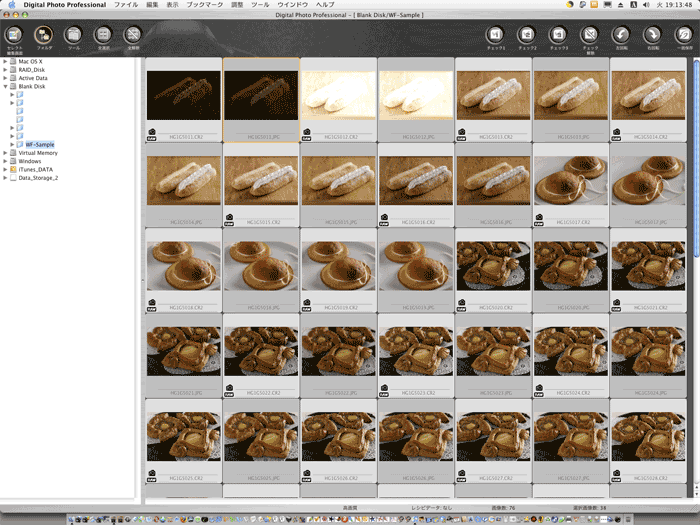Click the Data_Storage_2 drive icon
Viewport: 700px width, 525px height.
pos(13,178)
